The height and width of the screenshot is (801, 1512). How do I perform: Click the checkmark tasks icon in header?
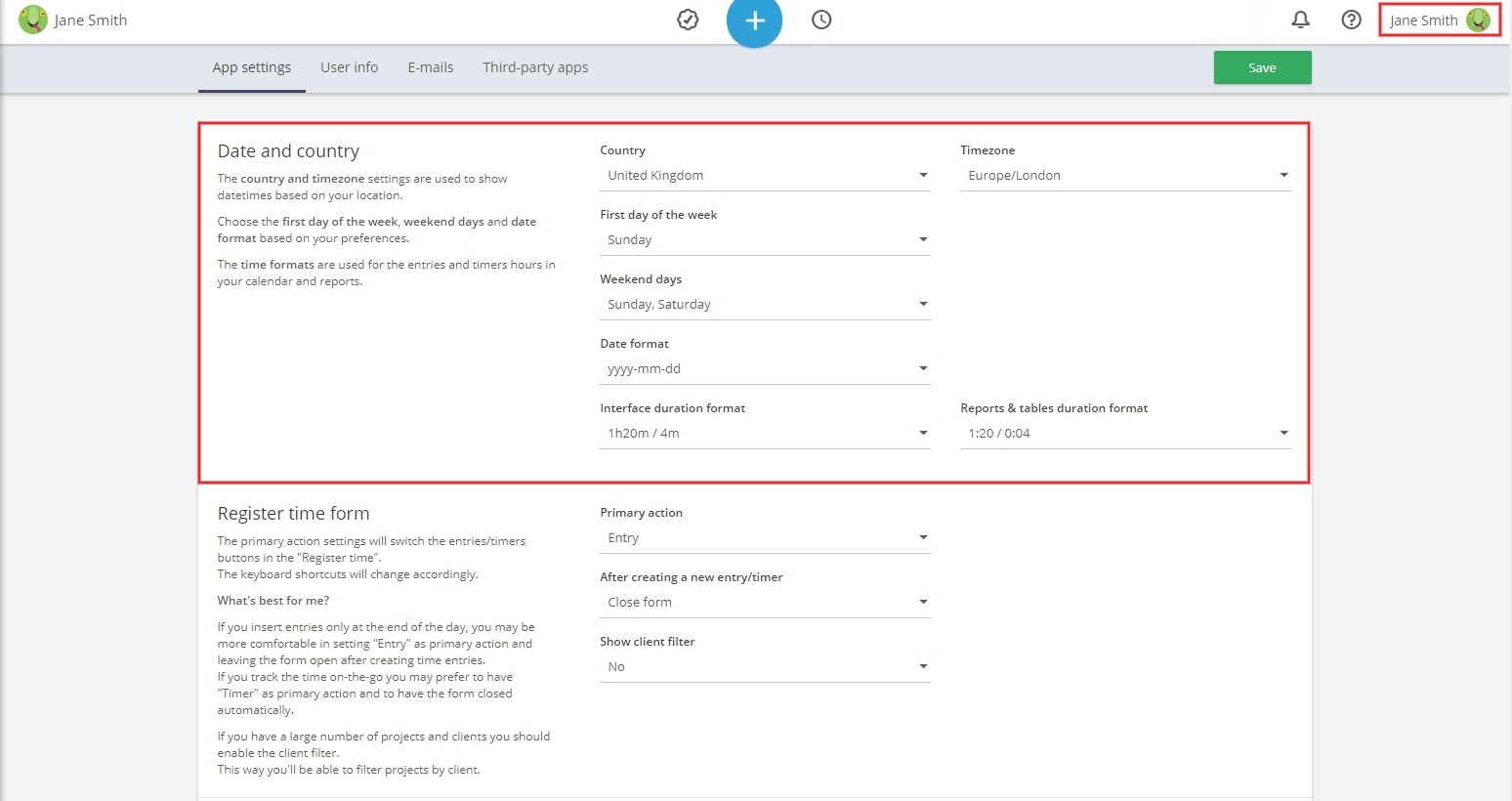(688, 20)
